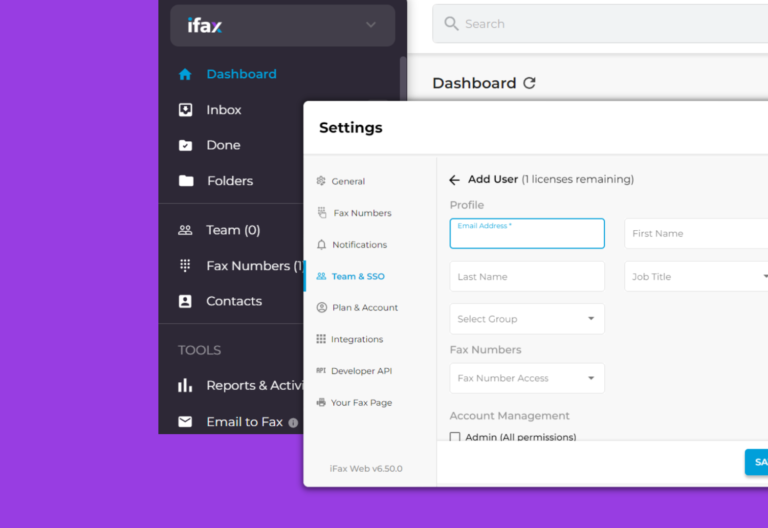Open Contacts in the sidebar

click(x=235, y=301)
